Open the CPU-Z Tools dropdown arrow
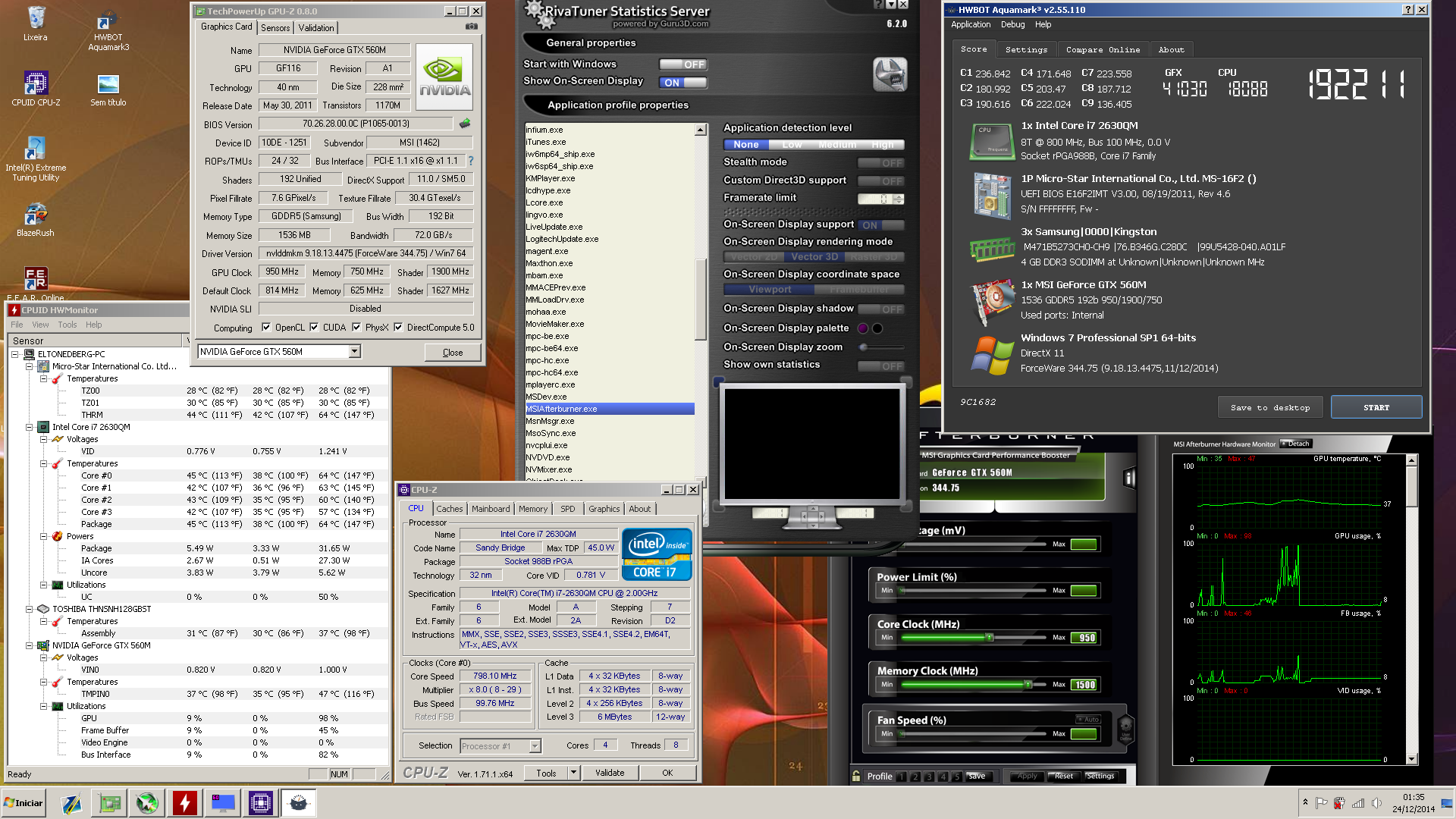The height and width of the screenshot is (819, 1456). pos(573,773)
